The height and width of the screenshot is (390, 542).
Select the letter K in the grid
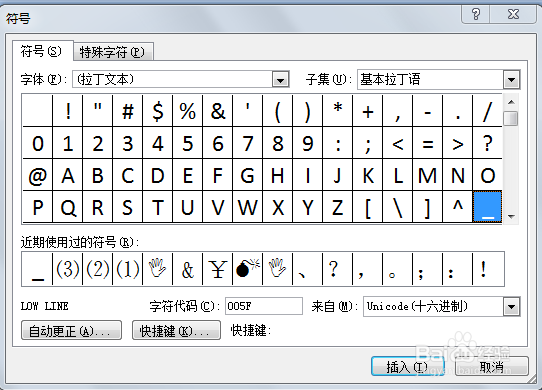368,175
